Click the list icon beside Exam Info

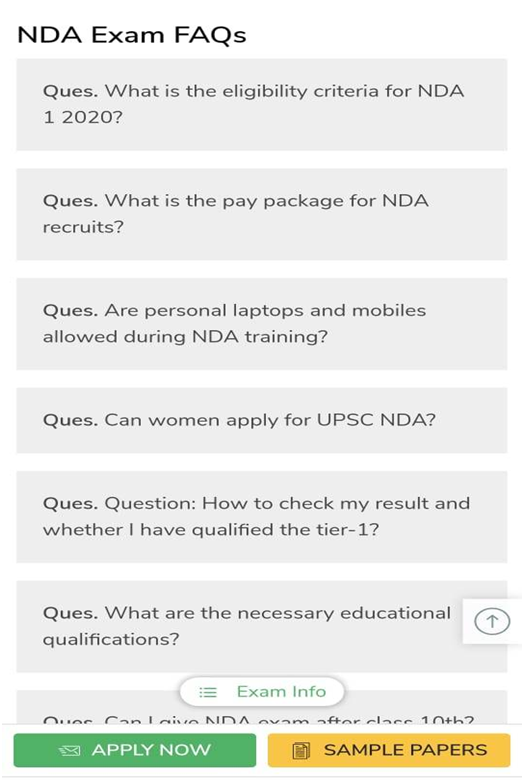coord(208,692)
